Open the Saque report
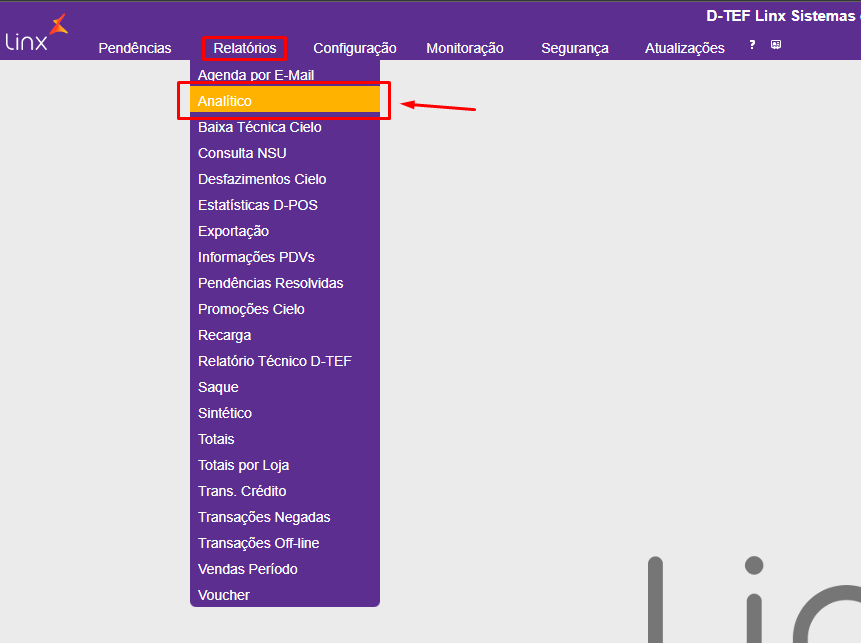The width and height of the screenshot is (861, 643). [x=284, y=387]
